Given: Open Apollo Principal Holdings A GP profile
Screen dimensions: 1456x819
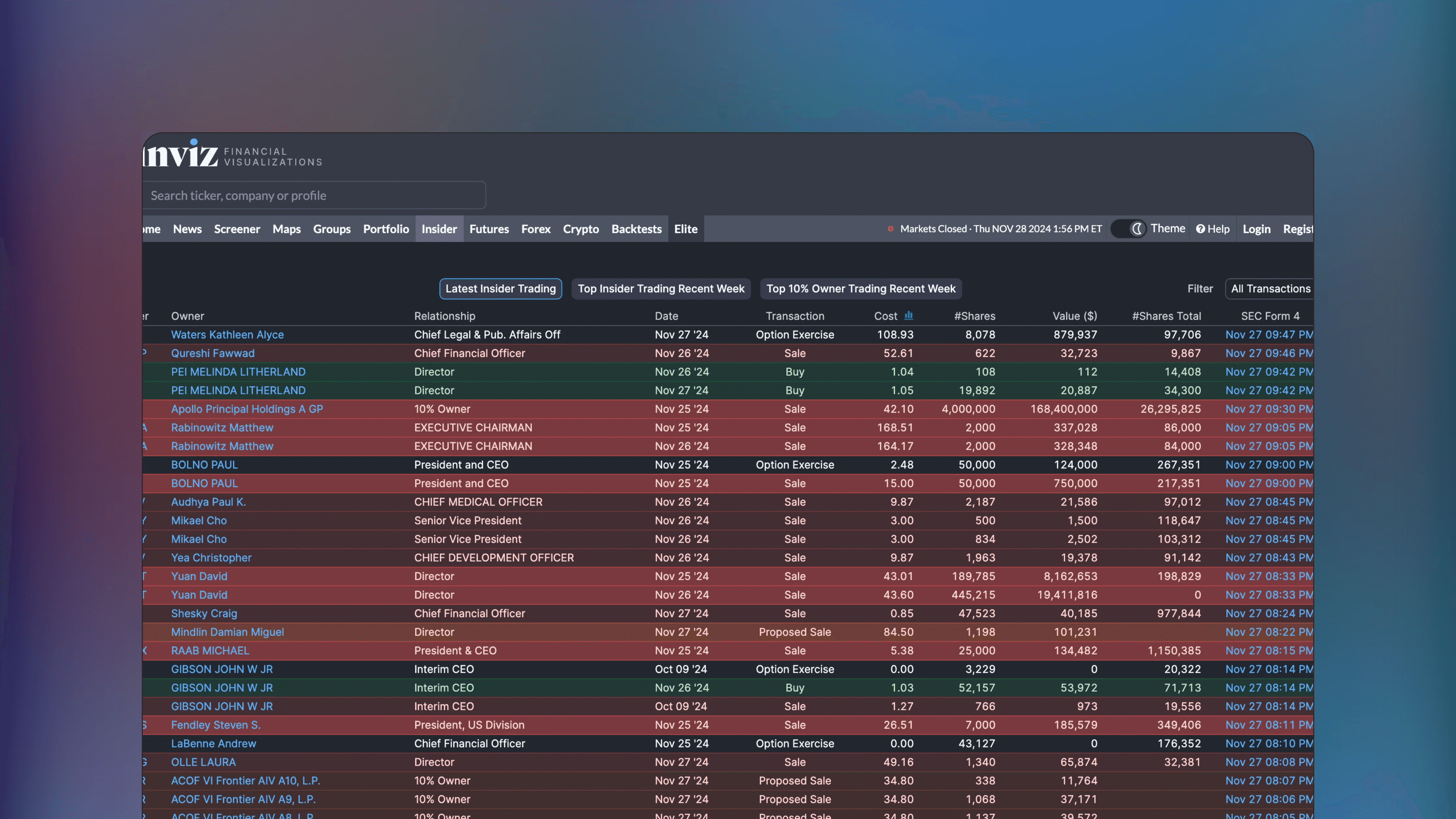Looking at the screenshot, I should pos(247,408).
